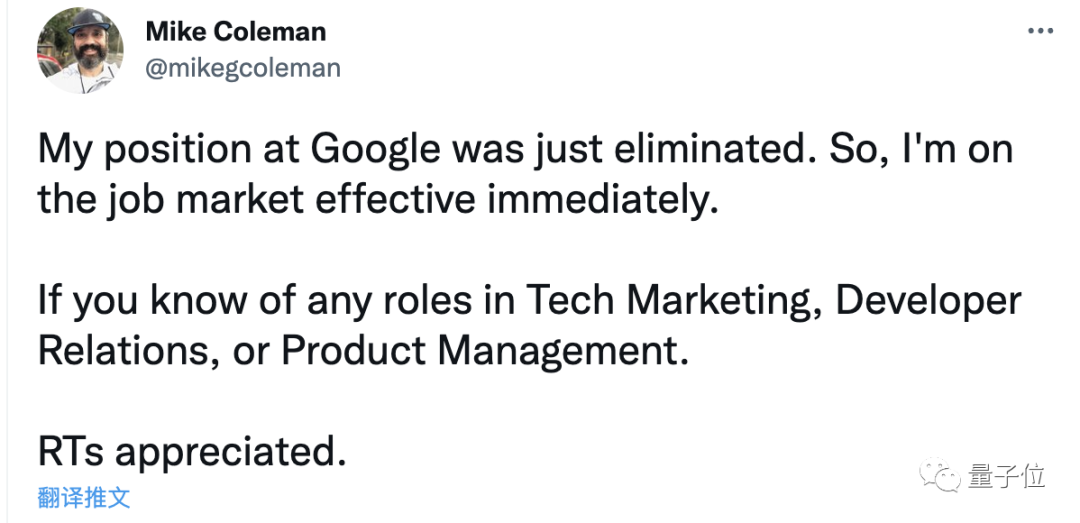Open the @mikegcoleman handle link
Screen dimensions: 1080x523
tap(243, 68)
